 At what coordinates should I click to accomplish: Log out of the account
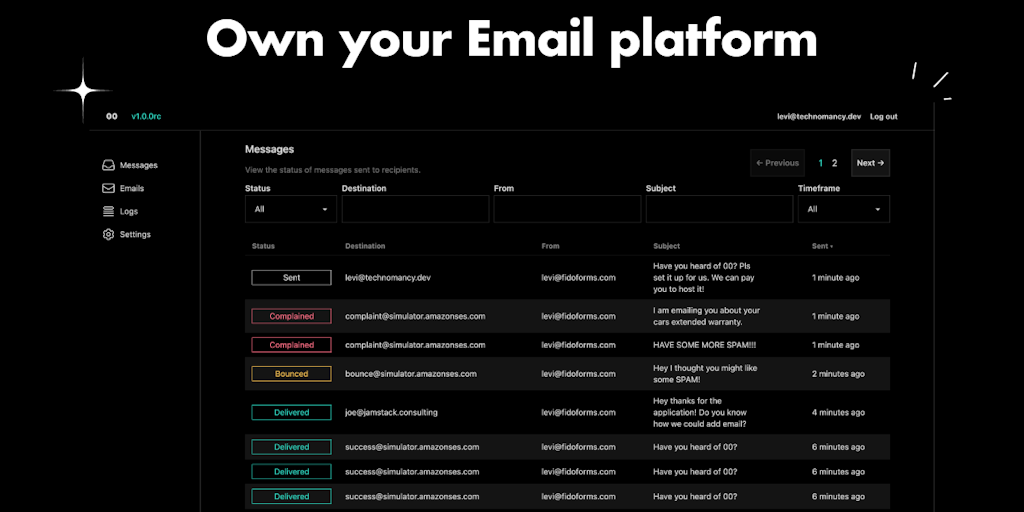pyautogui.click(x=883, y=117)
